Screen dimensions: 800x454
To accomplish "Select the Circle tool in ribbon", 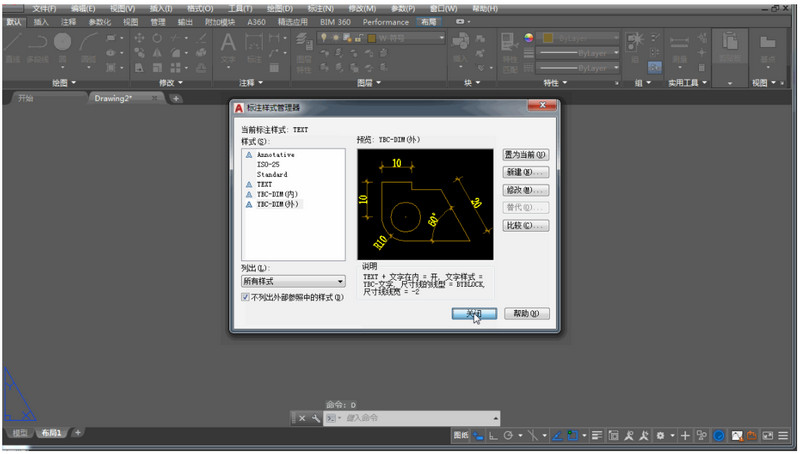I will tap(62, 42).
